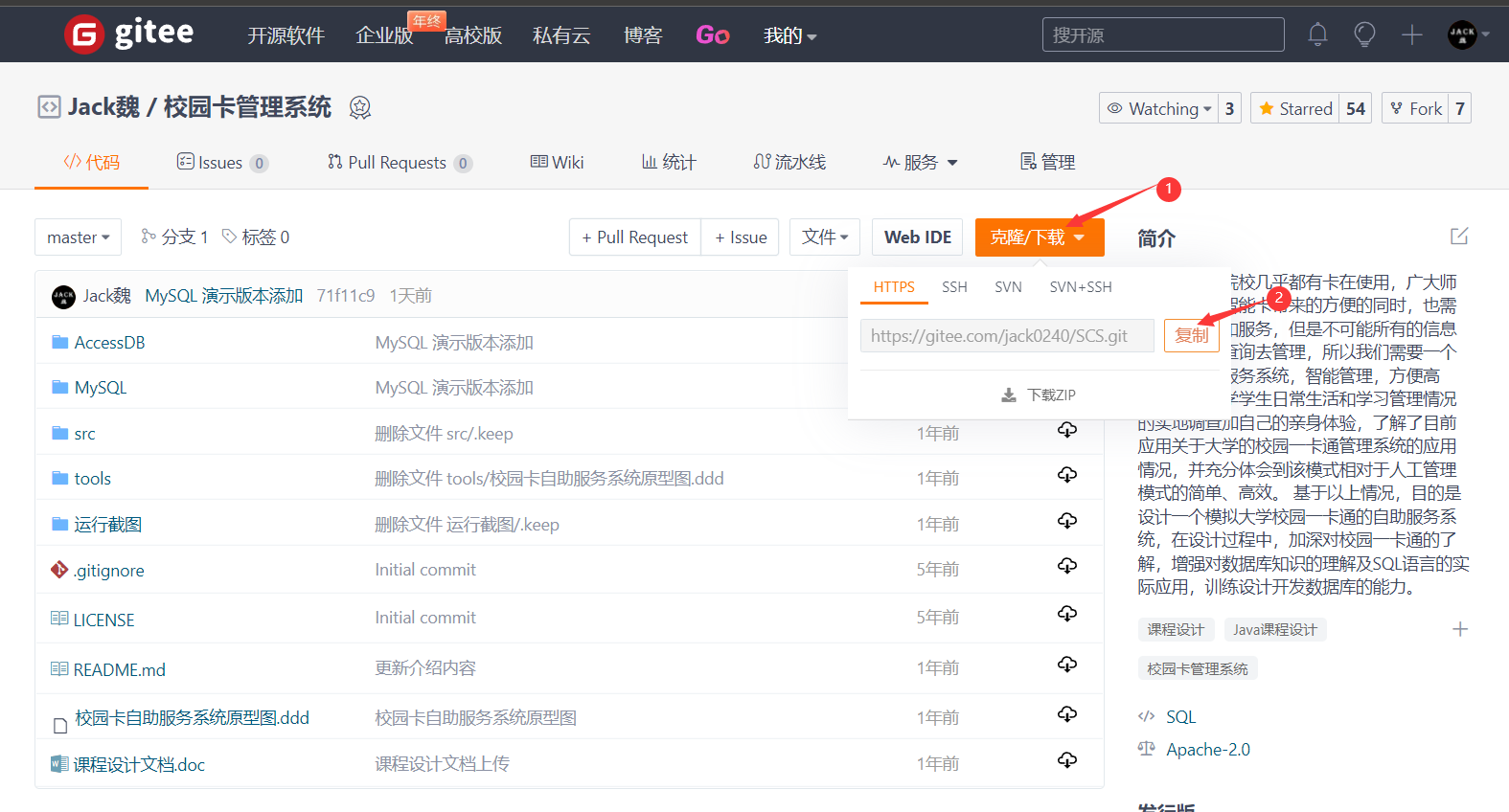1509x812 pixels.
Task: Open the 管理 tab
Action: point(1047,162)
